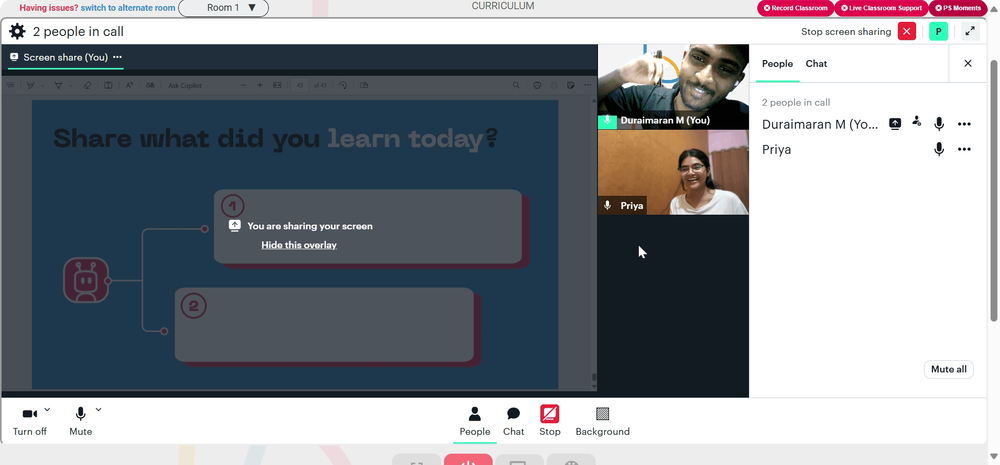This screenshot has width=1000, height=465.
Task: Click the page number field showing 43
Action: pyautogui.click(x=300, y=85)
